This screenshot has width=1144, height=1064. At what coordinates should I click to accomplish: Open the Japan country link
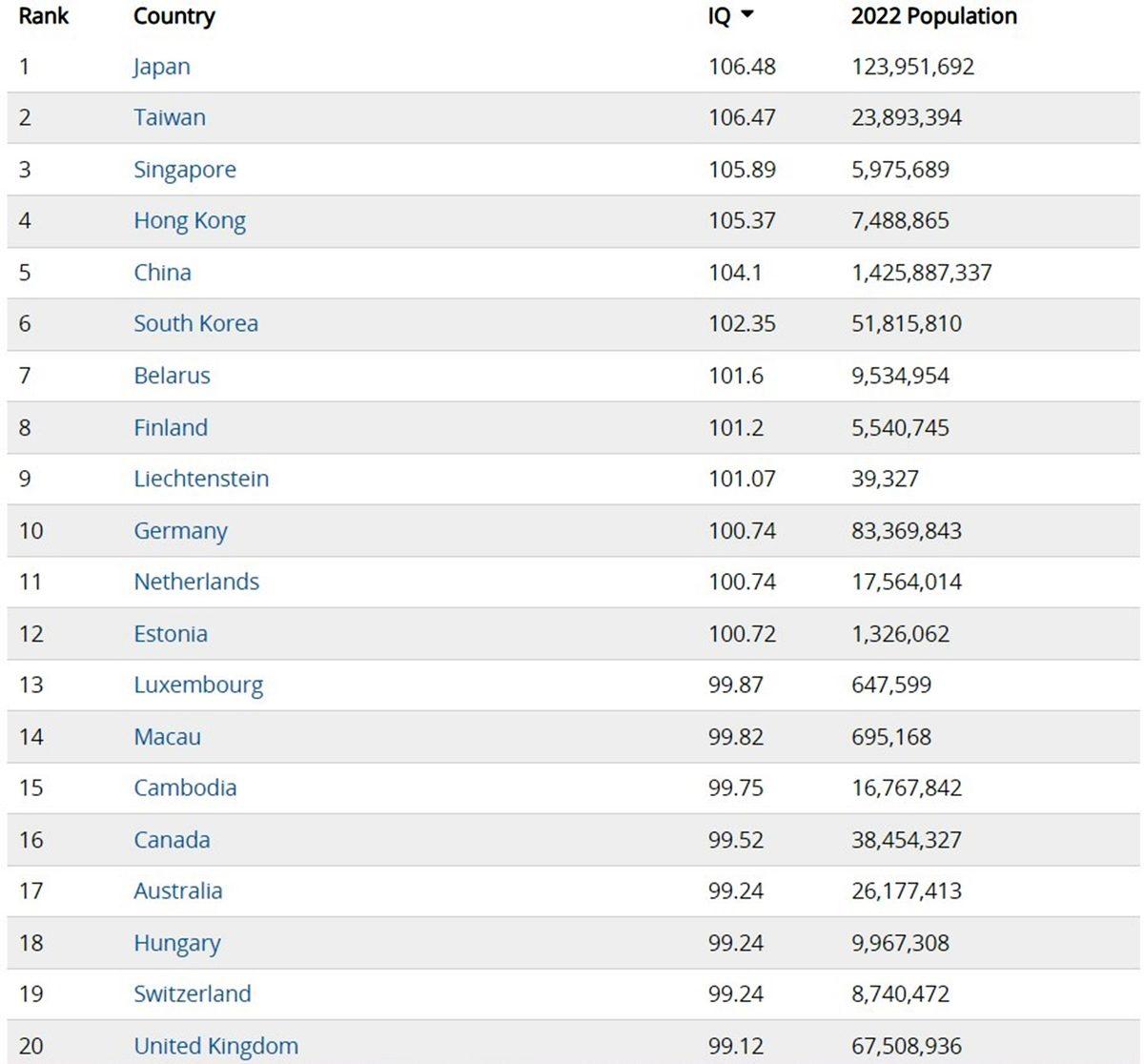(161, 67)
